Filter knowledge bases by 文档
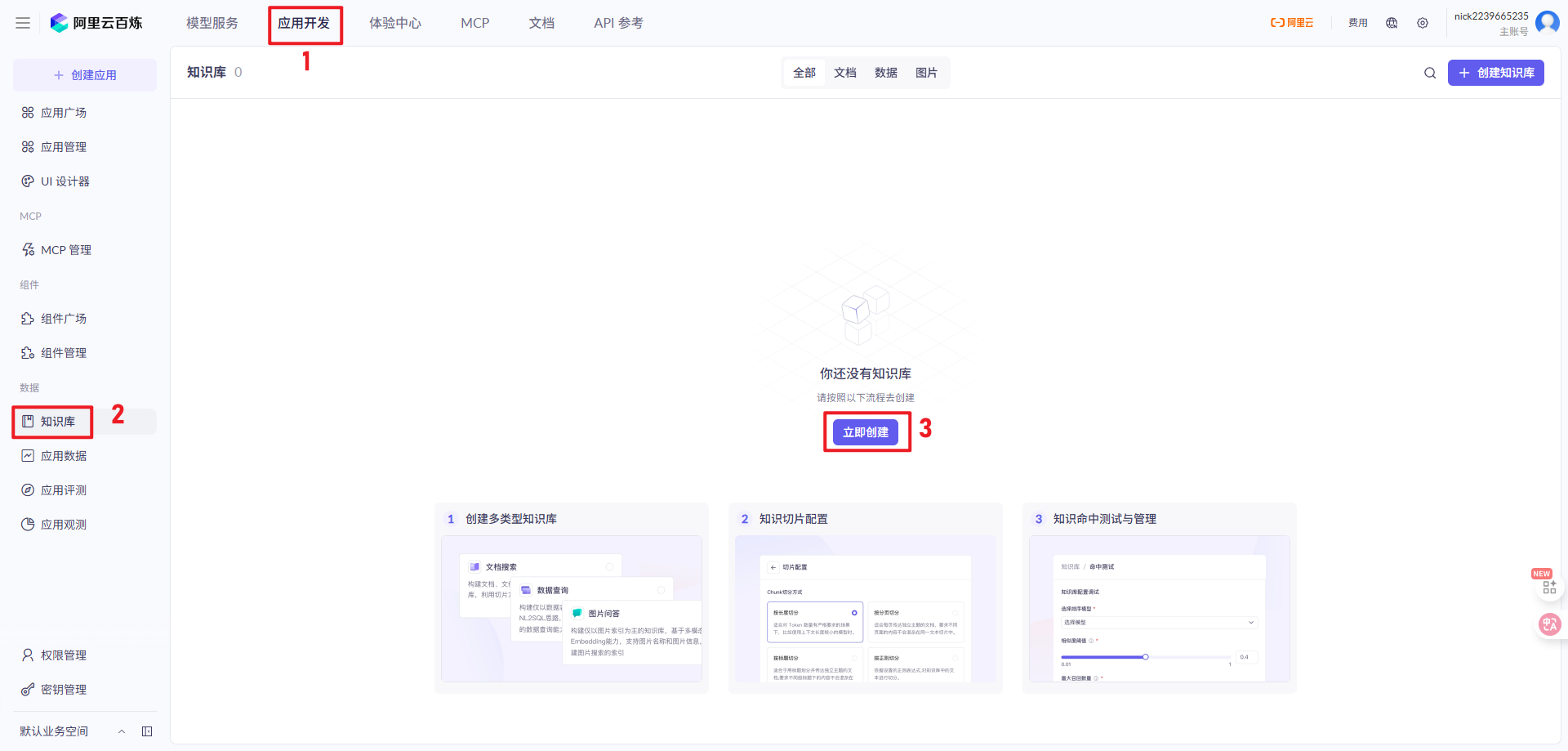This screenshot has width=1568, height=751. (845, 73)
